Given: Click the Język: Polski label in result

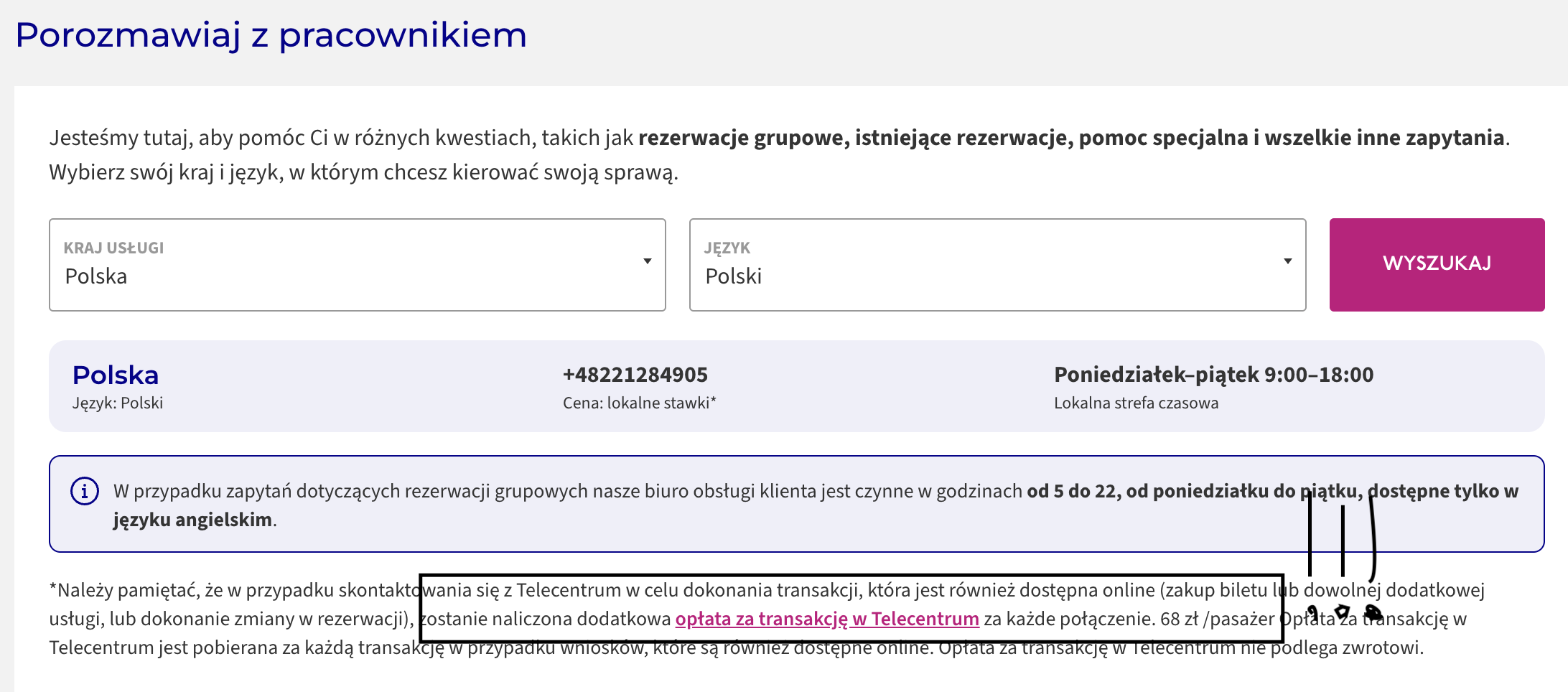Looking at the screenshot, I should click(118, 403).
